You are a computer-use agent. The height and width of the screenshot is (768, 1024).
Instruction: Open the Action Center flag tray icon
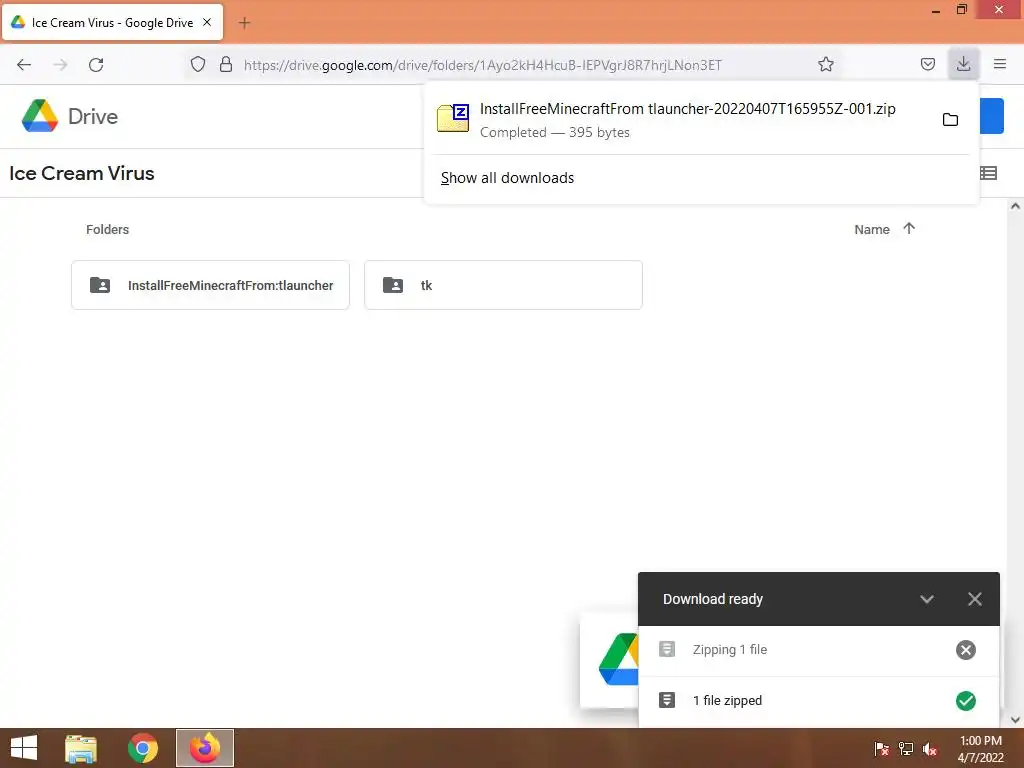881,749
